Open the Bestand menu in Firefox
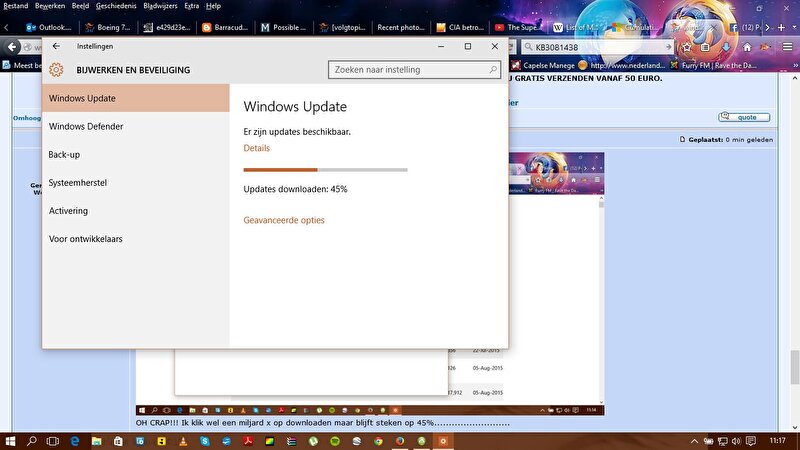Screen dimensions: 800x450 coord(15,6)
